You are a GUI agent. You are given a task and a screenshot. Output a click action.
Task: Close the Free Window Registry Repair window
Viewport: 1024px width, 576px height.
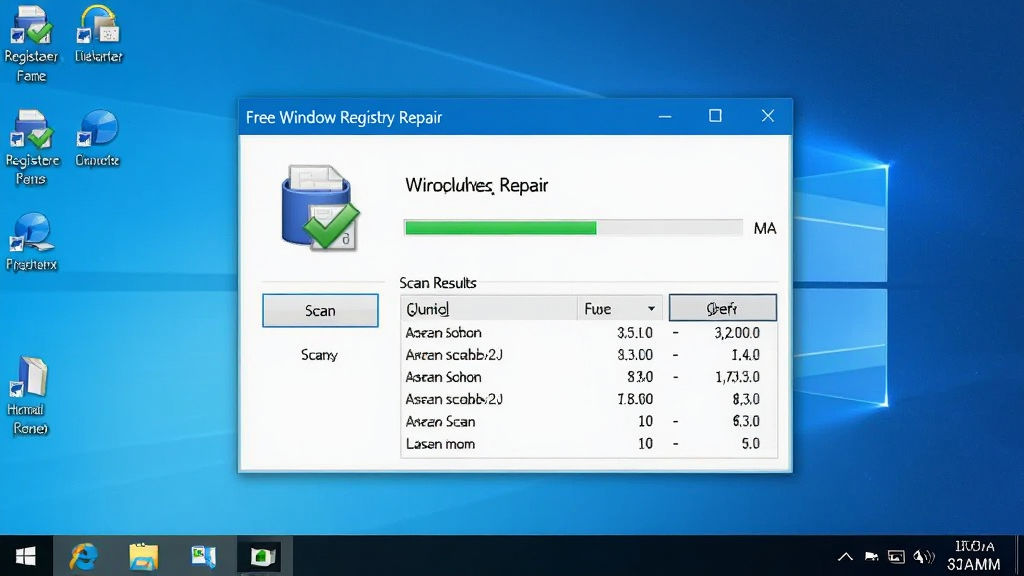pos(768,116)
